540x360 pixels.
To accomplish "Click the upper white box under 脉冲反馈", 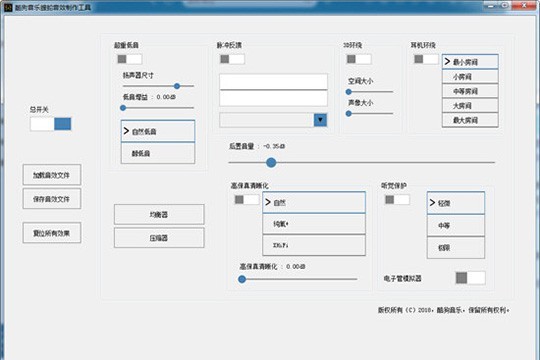I will click(x=273, y=81).
